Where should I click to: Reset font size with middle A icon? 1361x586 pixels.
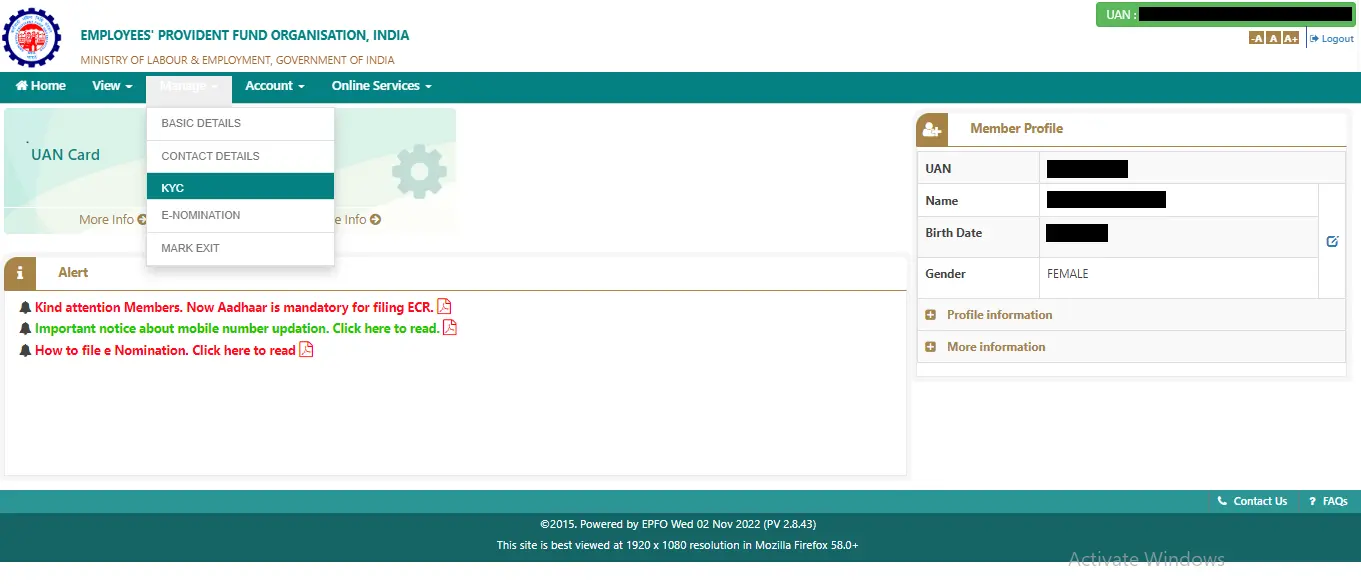pyautogui.click(x=1273, y=38)
